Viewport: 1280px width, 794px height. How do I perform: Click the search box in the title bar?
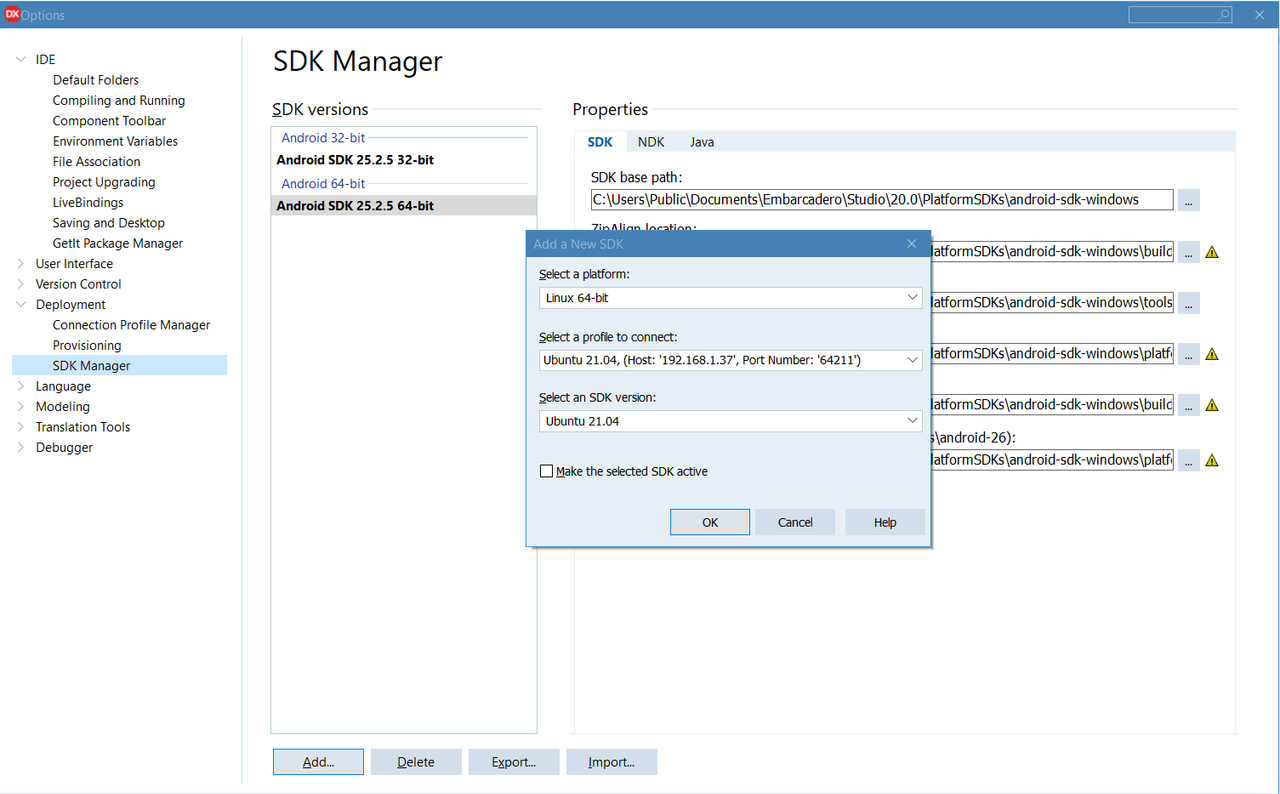click(x=1180, y=15)
